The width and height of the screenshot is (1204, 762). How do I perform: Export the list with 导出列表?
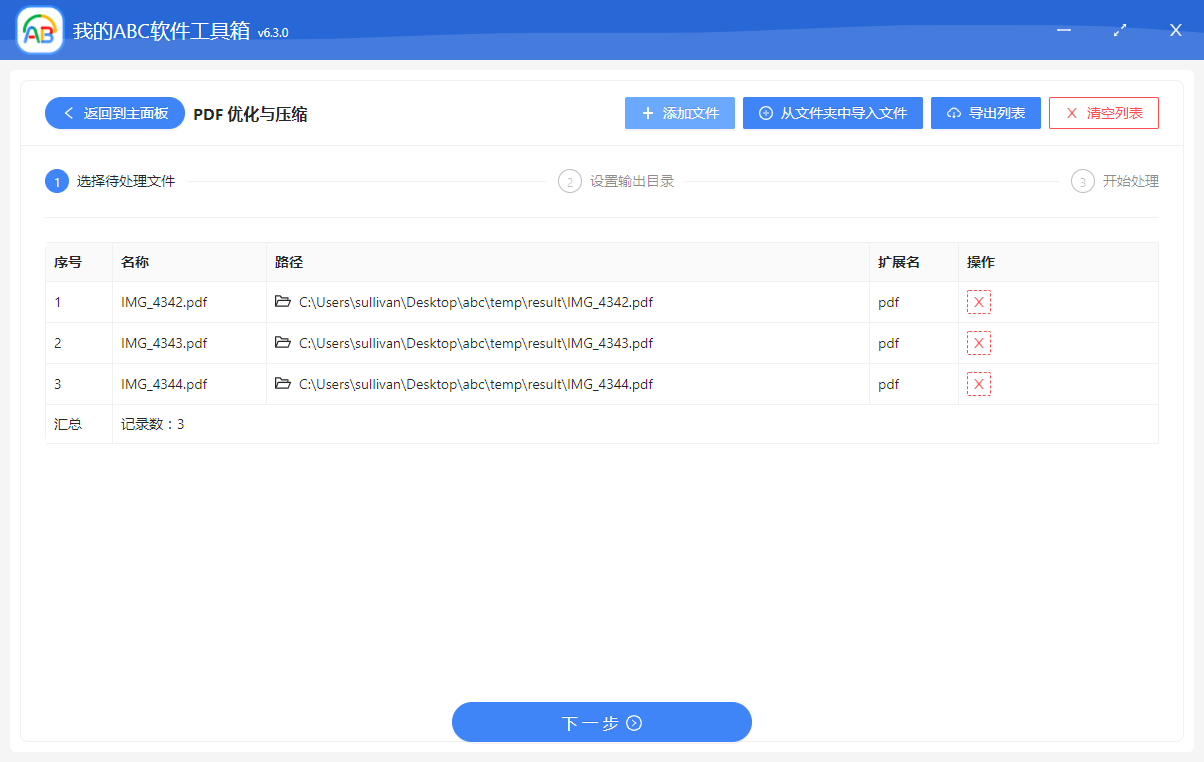(986, 113)
